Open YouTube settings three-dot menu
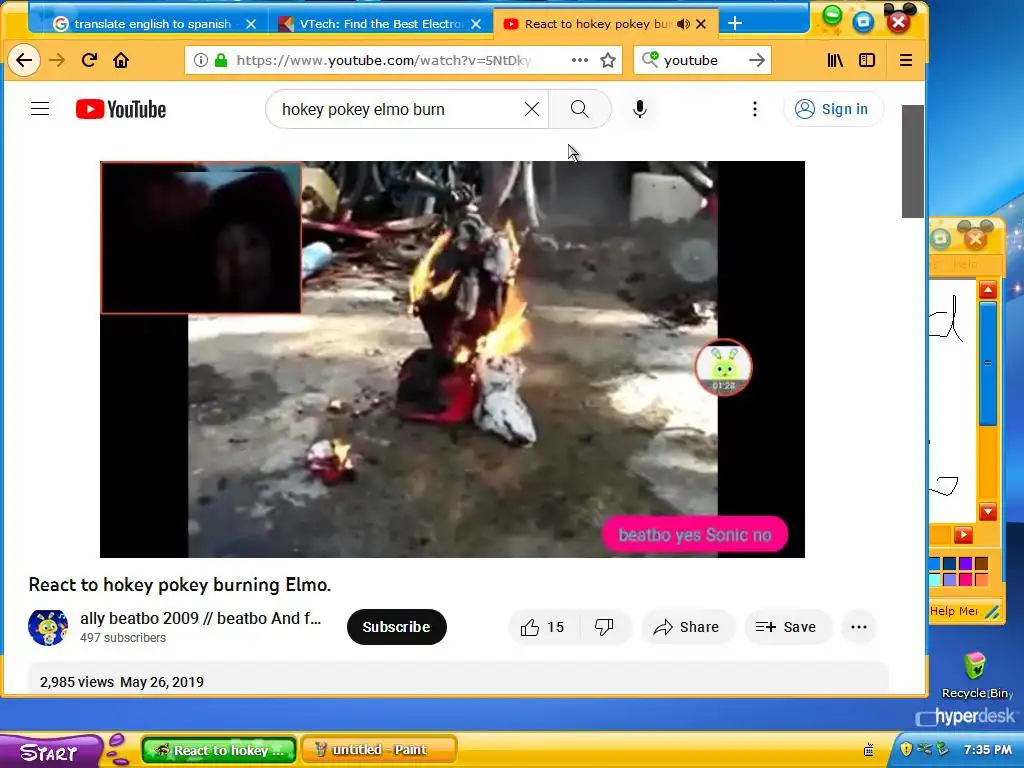This screenshot has height=768, width=1024. [x=755, y=109]
